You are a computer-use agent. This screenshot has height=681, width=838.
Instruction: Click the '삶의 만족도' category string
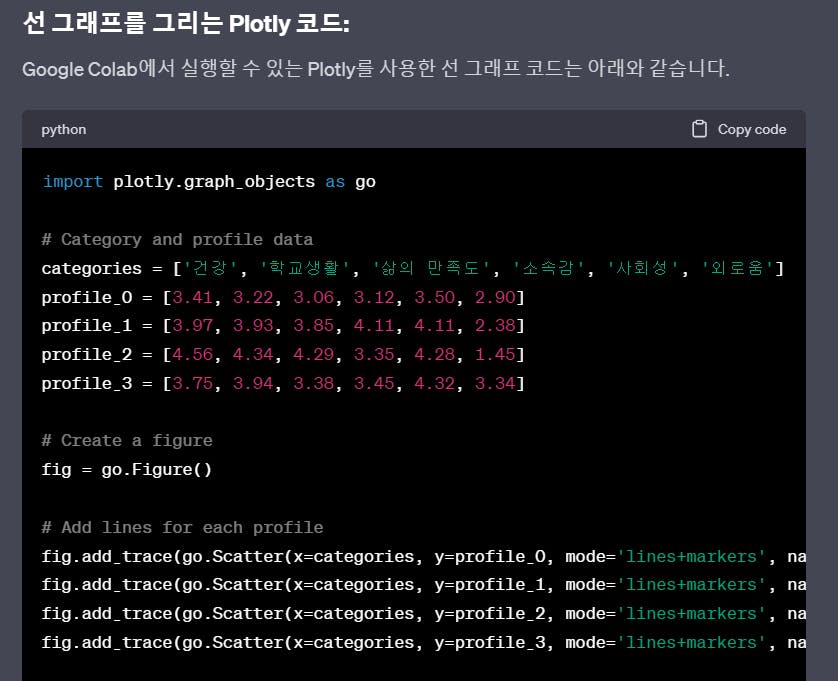click(431, 267)
